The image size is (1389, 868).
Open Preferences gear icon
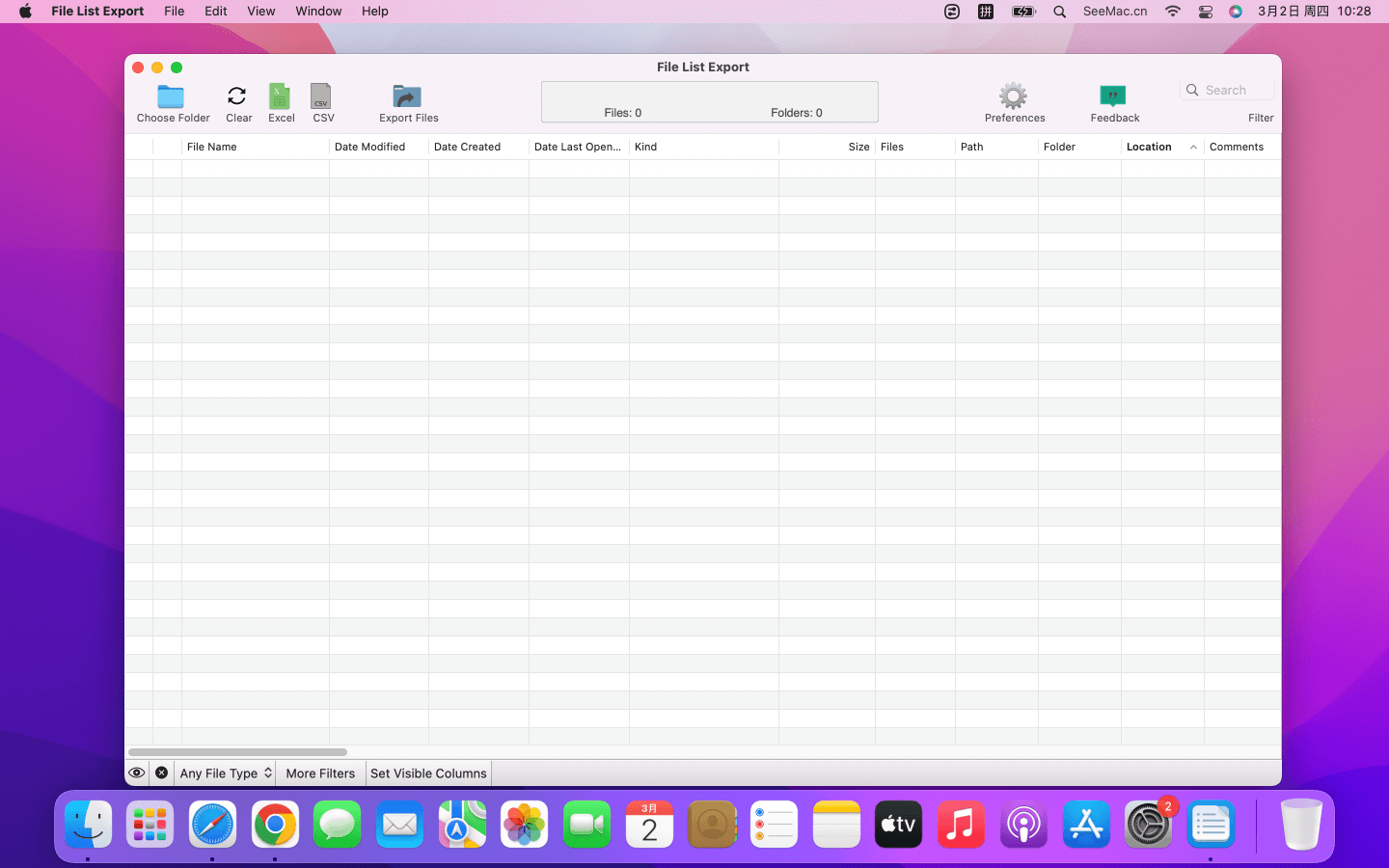[1013, 96]
